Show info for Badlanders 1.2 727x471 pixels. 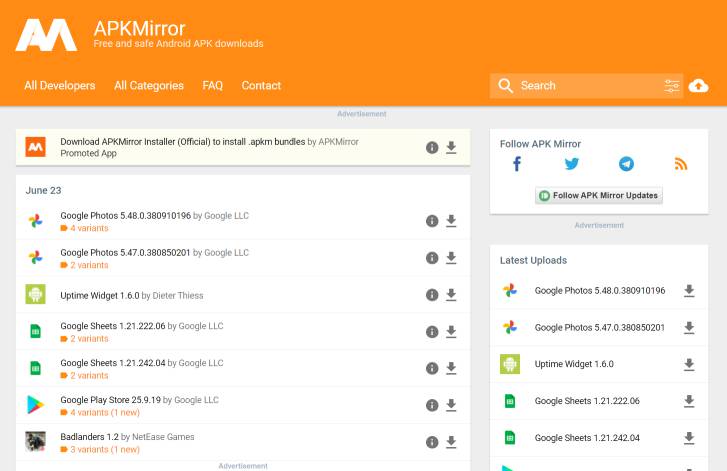pos(432,442)
